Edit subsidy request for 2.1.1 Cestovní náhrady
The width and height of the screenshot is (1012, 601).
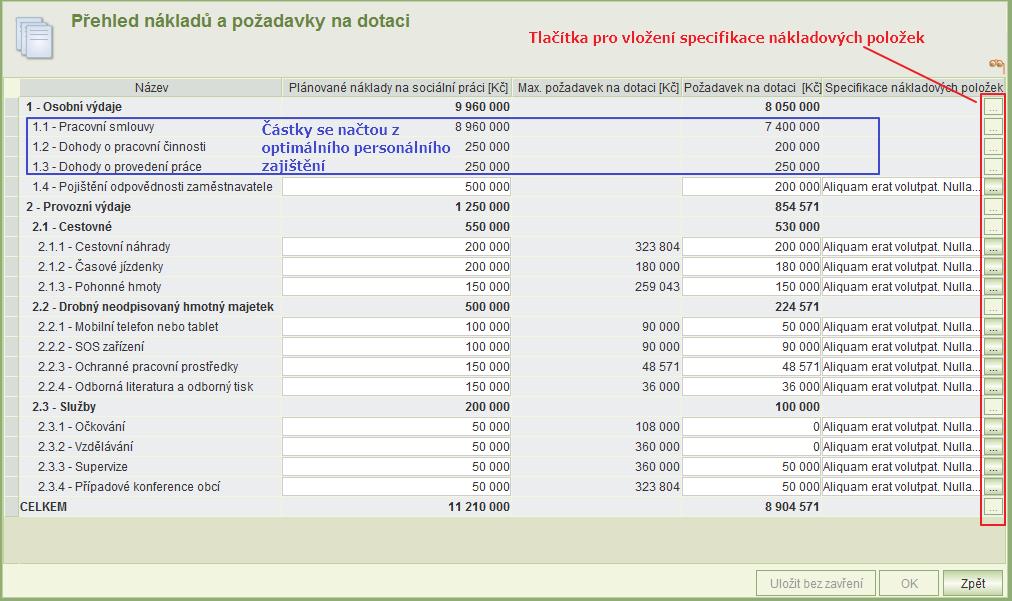[x=751, y=247]
